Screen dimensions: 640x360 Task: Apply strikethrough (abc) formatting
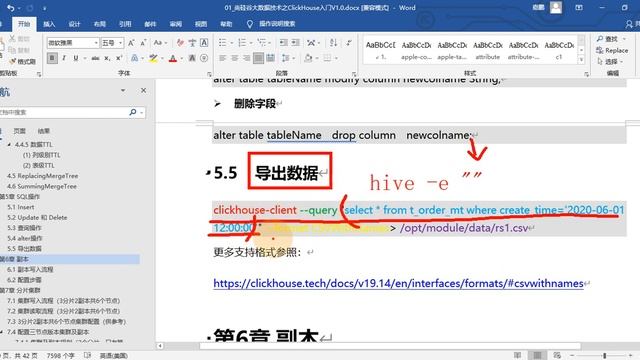[x=95, y=58]
